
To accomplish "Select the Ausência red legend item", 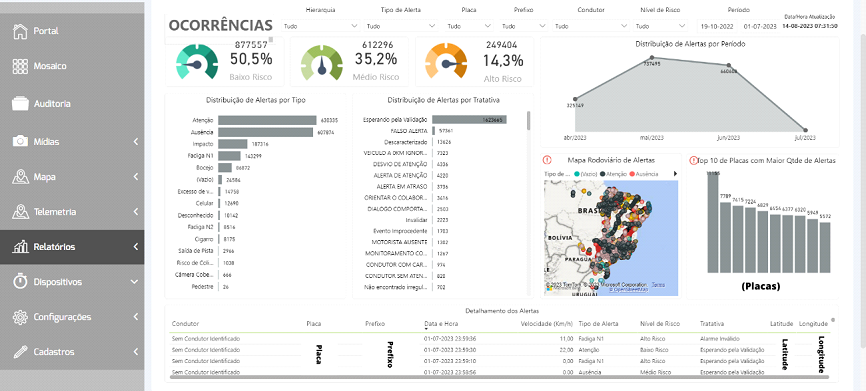I will pos(643,173).
